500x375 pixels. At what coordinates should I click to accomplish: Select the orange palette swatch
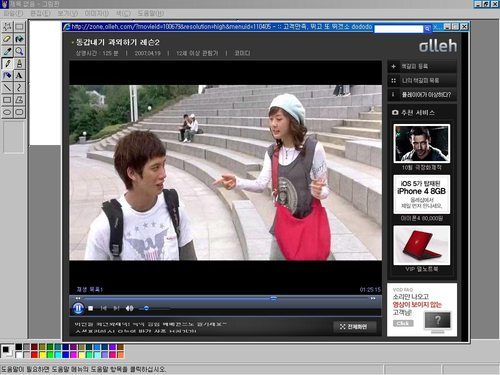pyautogui.click(x=121, y=355)
